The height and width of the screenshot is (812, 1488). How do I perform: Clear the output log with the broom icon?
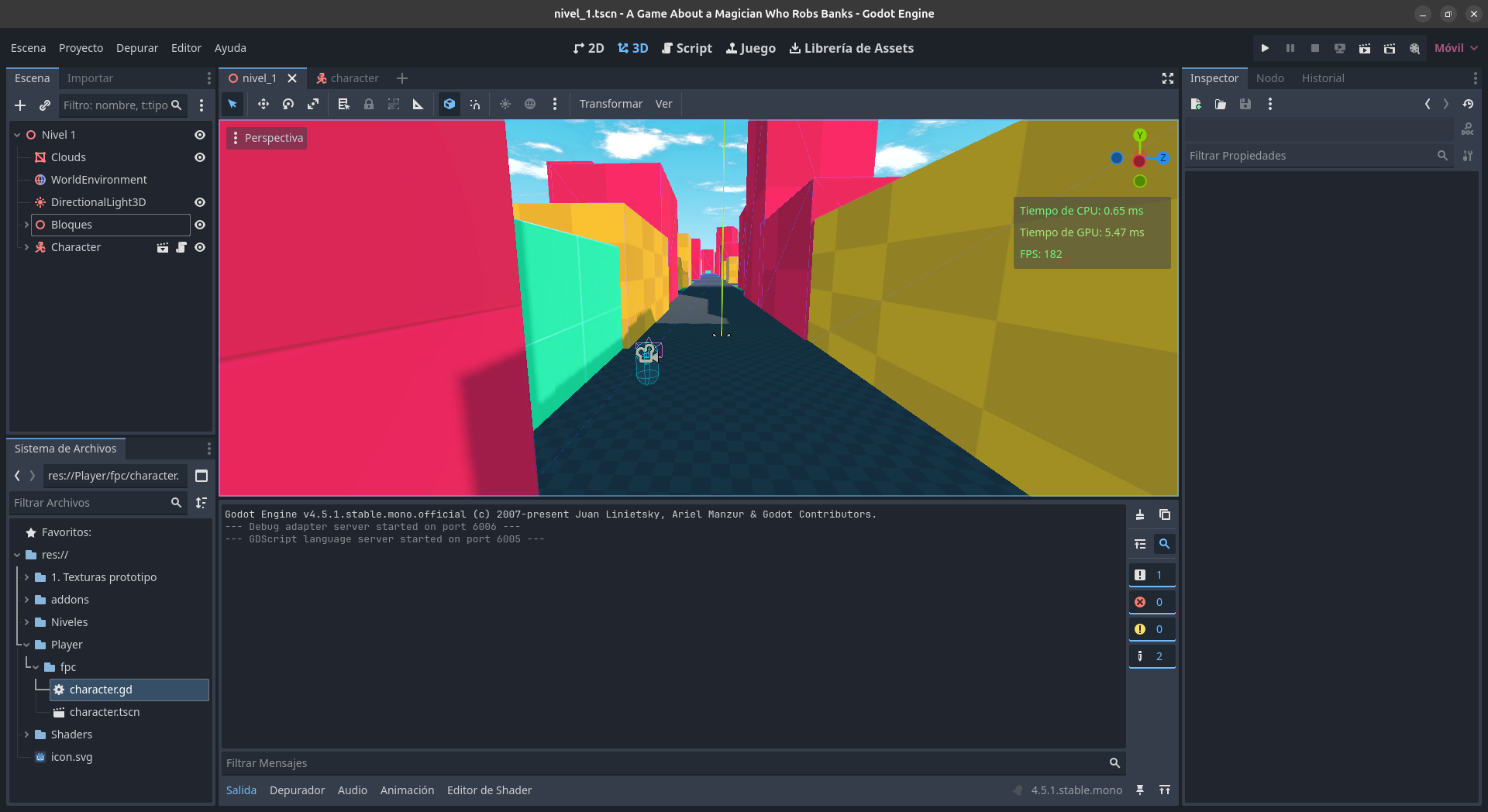click(1140, 514)
